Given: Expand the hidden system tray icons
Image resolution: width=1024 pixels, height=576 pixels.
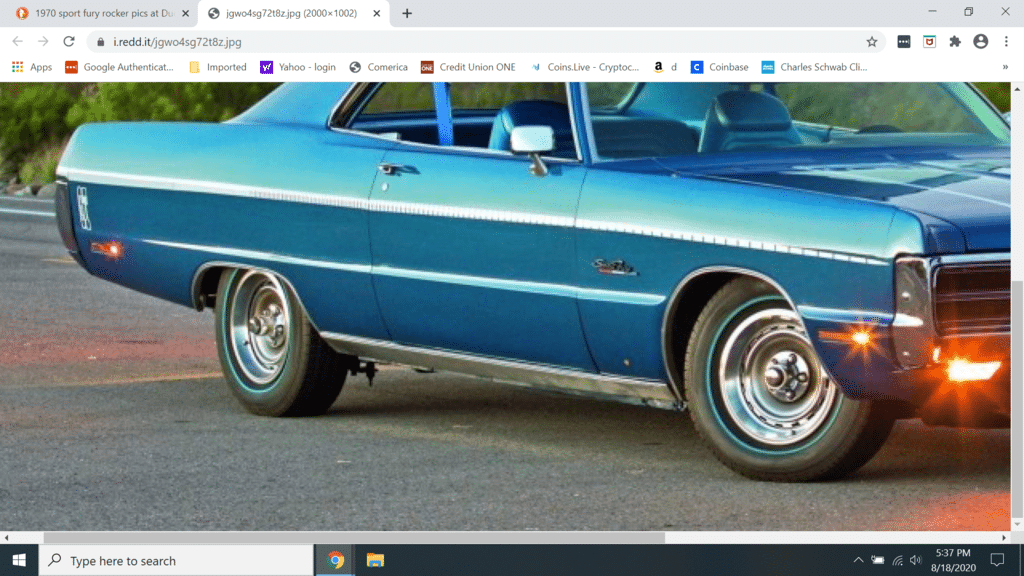Looking at the screenshot, I should pos(858,560).
